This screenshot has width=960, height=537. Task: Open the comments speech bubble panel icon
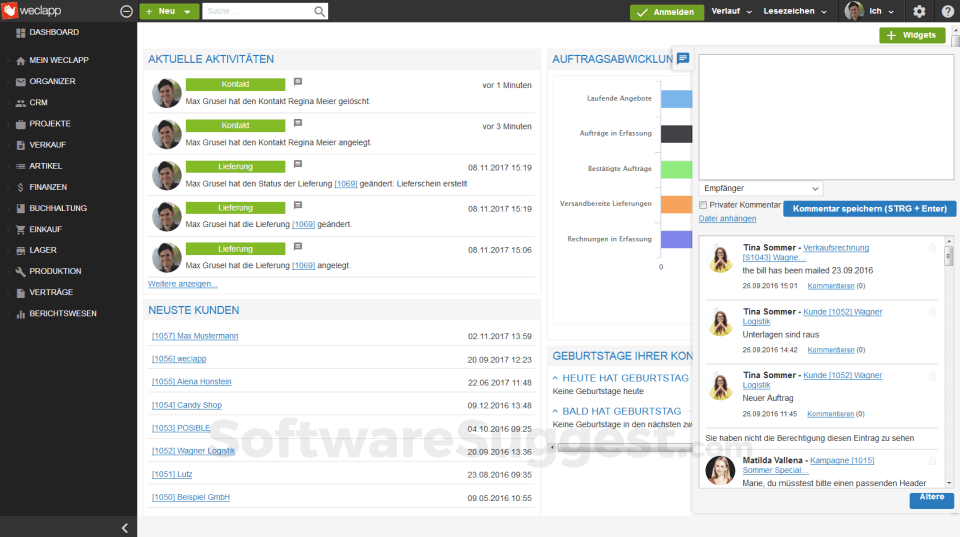(x=683, y=58)
